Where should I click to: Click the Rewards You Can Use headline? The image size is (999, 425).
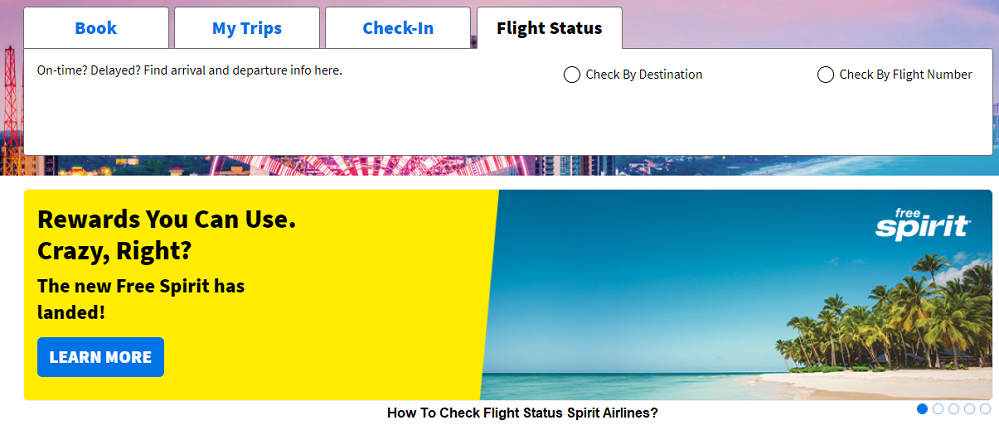pyautogui.click(x=166, y=235)
